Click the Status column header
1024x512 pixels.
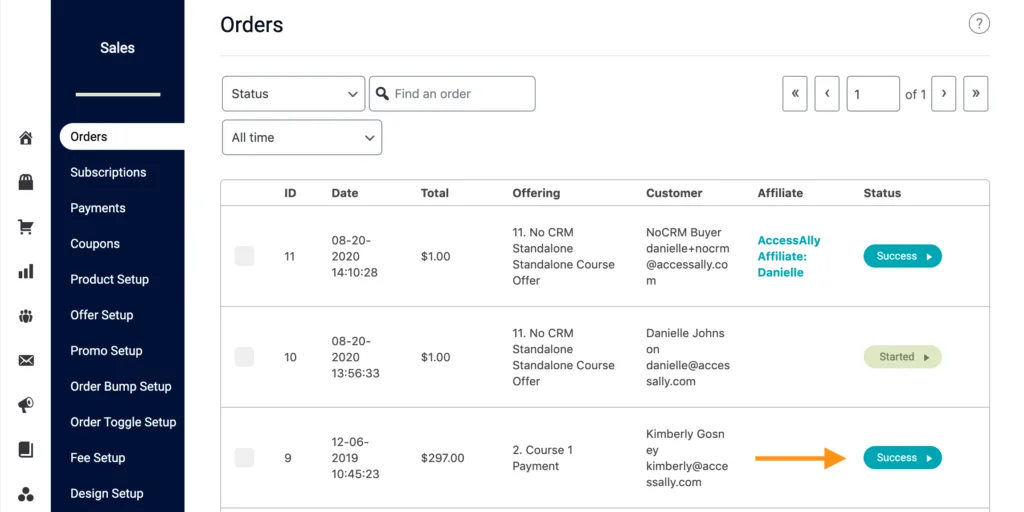[x=882, y=193]
